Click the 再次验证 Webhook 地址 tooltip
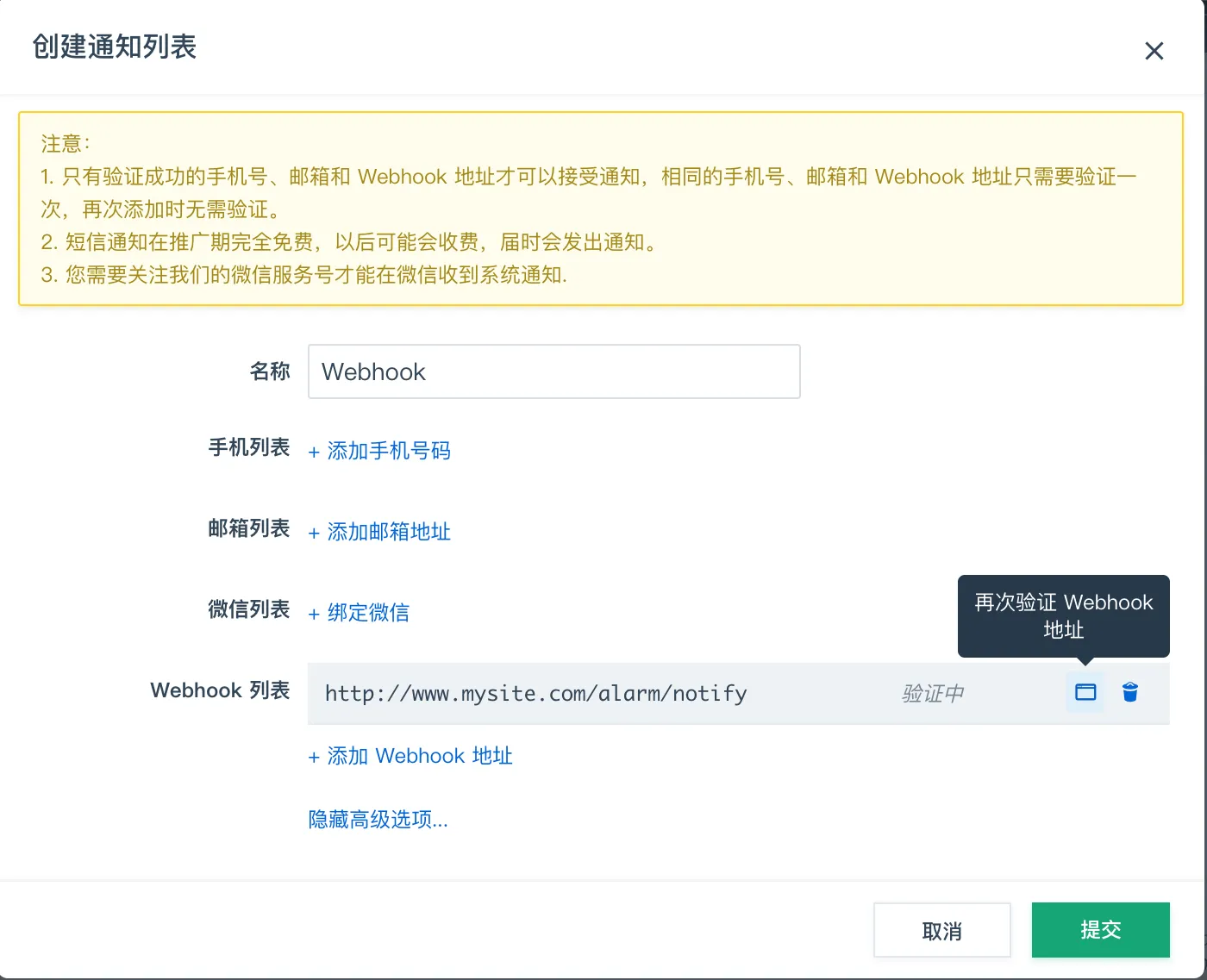Viewport: 1207px width, 980px height. [1063, 615]
